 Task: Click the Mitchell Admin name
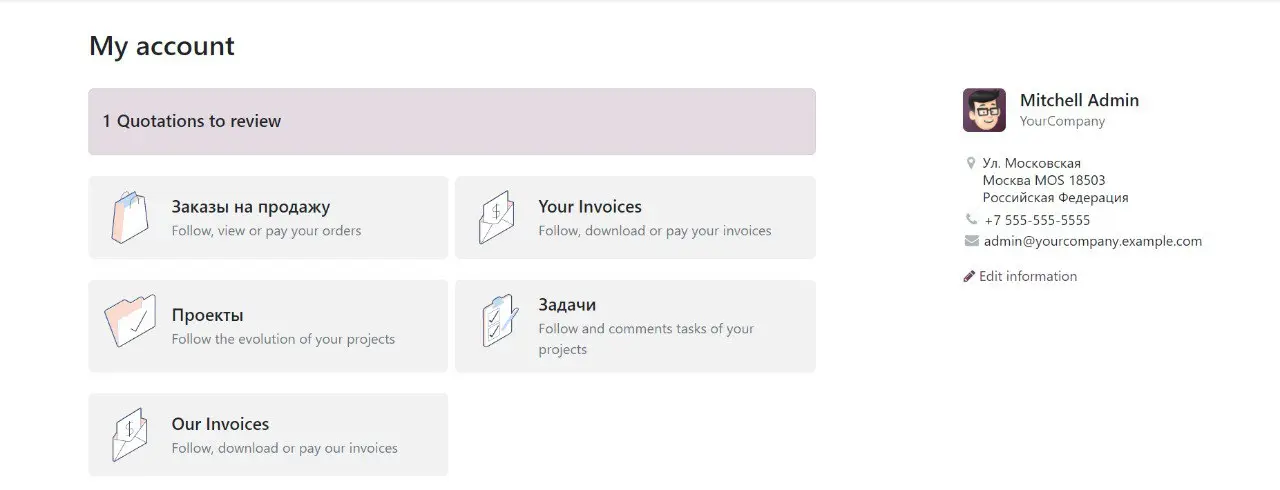1079,100
